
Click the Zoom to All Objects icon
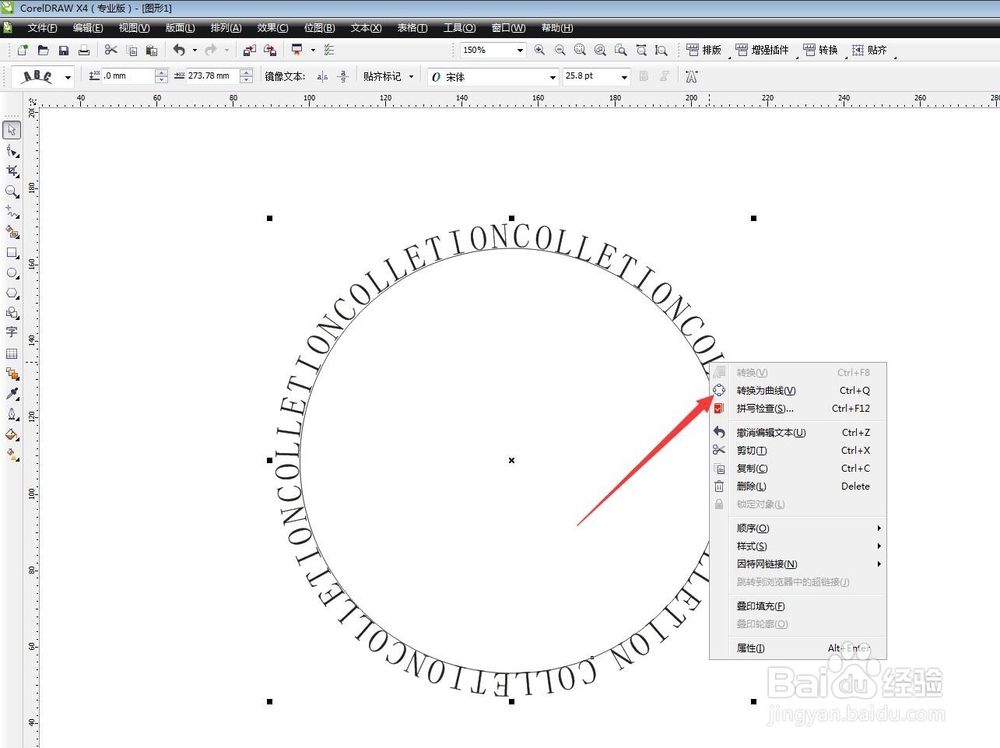[600, 50]
